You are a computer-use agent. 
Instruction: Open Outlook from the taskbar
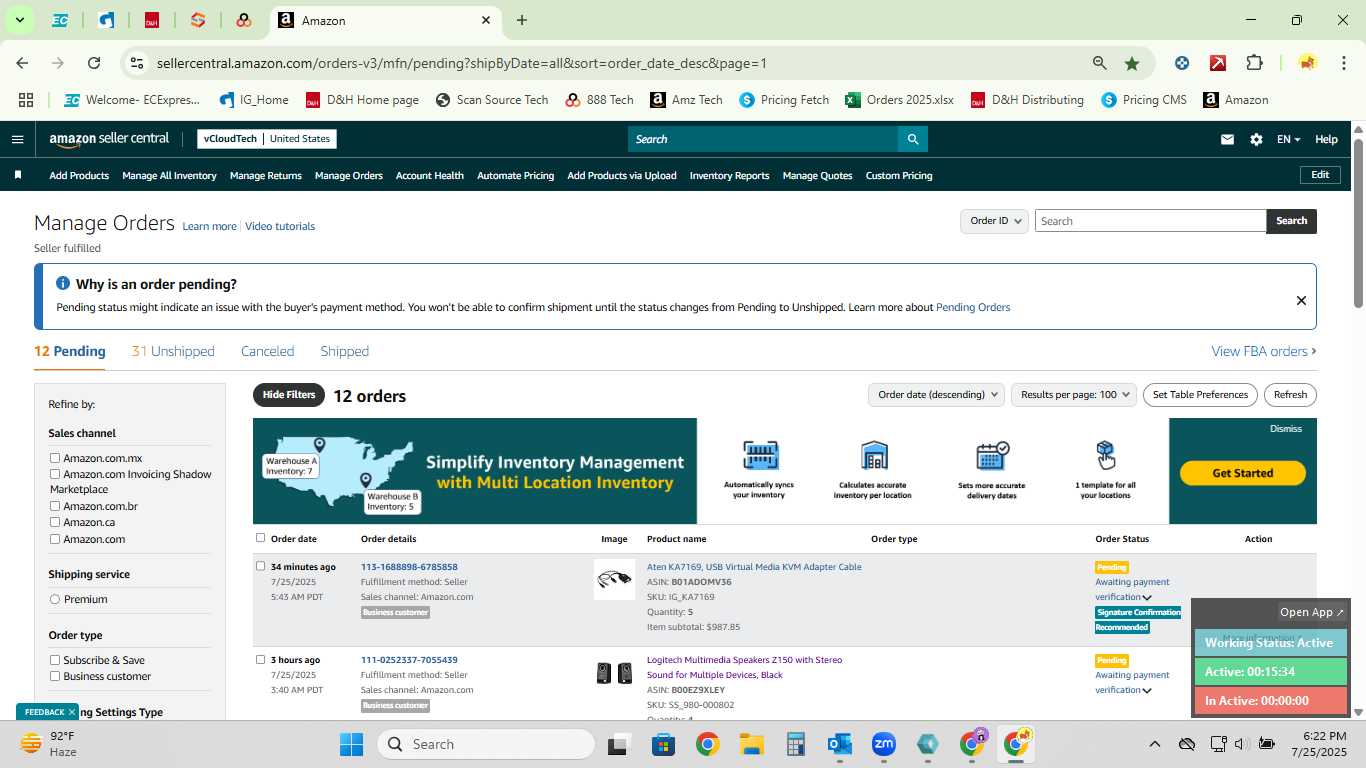coord(839,744)
